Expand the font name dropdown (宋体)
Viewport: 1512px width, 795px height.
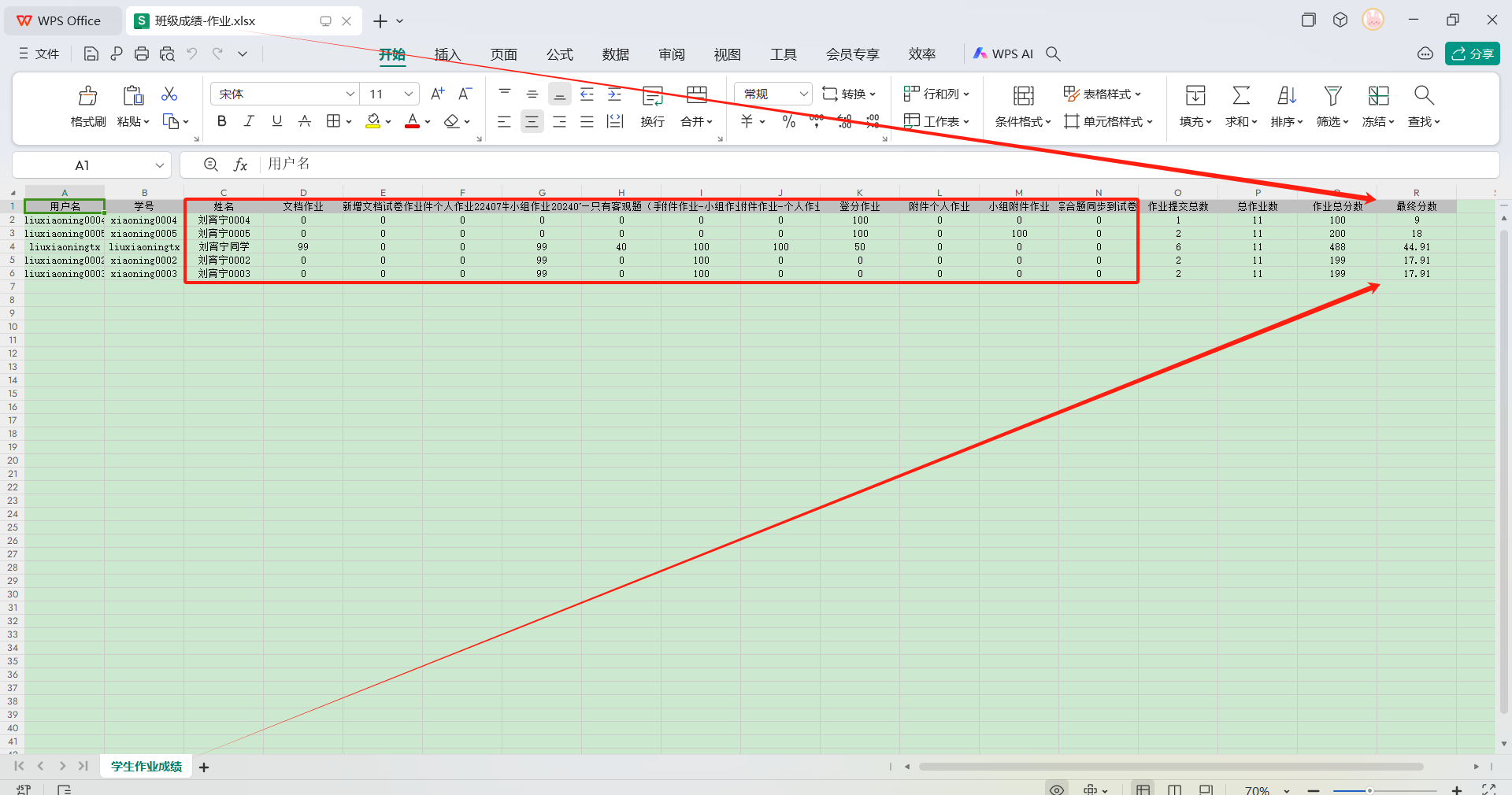click(350, 94)
